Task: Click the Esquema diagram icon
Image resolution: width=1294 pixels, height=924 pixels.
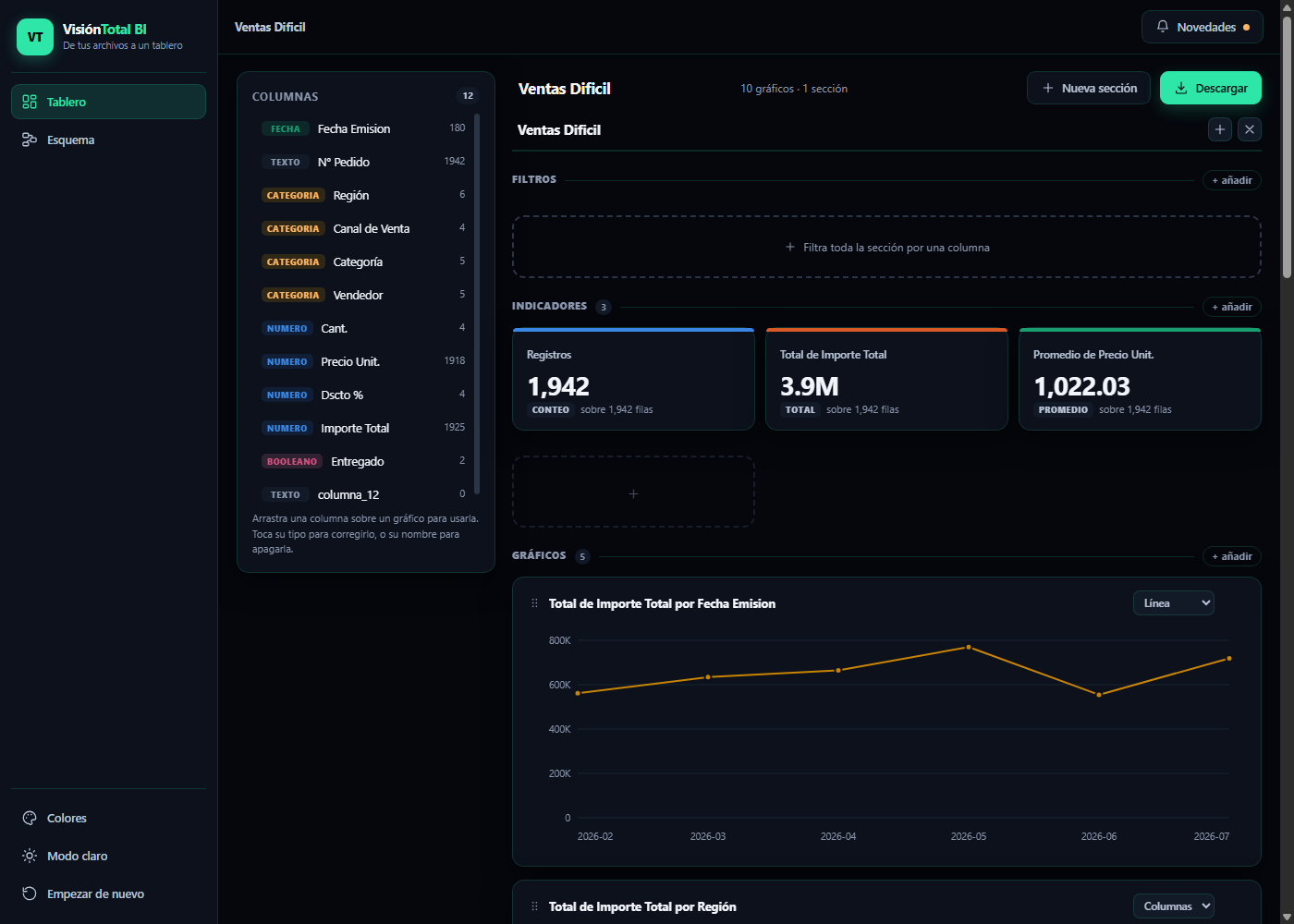Action: click(30, 140)
